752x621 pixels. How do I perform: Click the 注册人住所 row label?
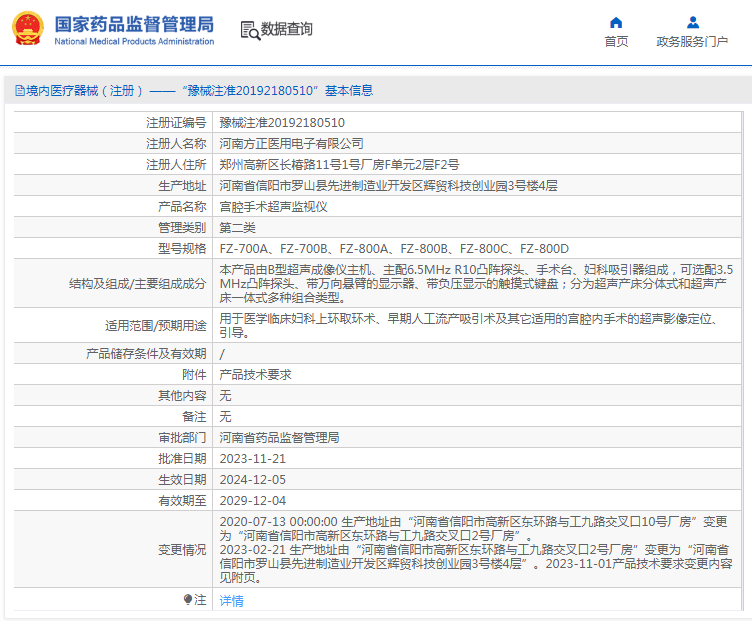pyautogui.click(x=176, y=165)
